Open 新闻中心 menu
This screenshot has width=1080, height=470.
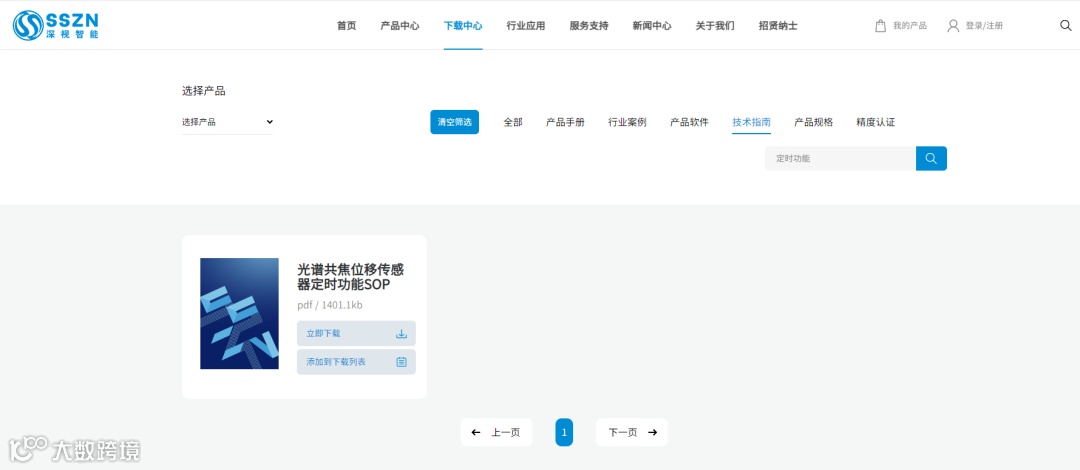tap(652, 25)
